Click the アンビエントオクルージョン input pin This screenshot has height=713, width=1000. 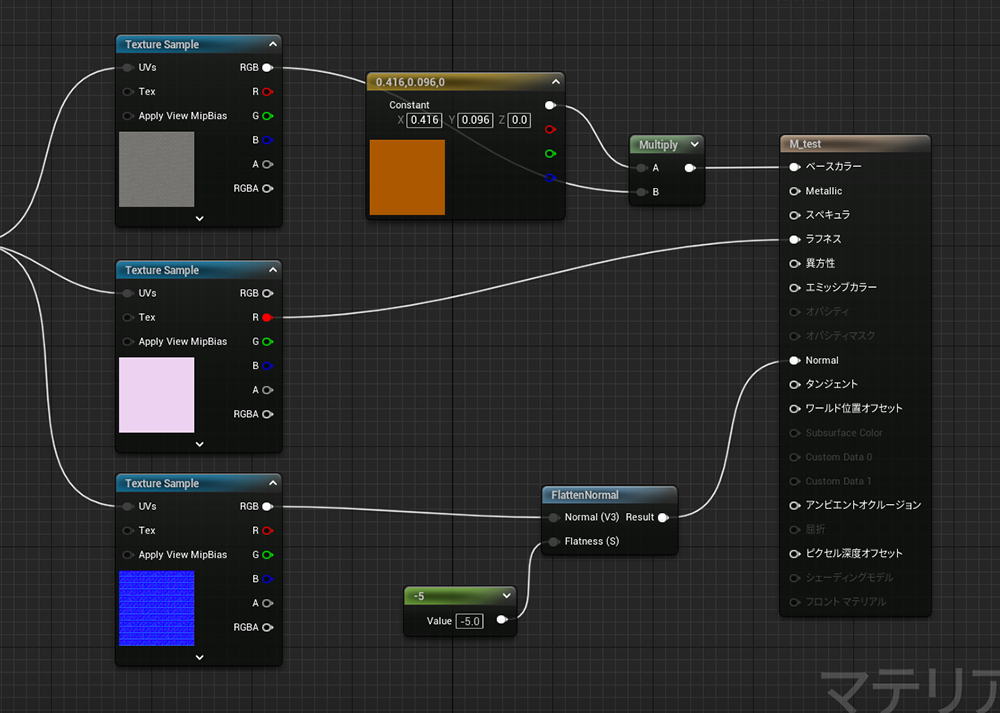click(794, 505)
